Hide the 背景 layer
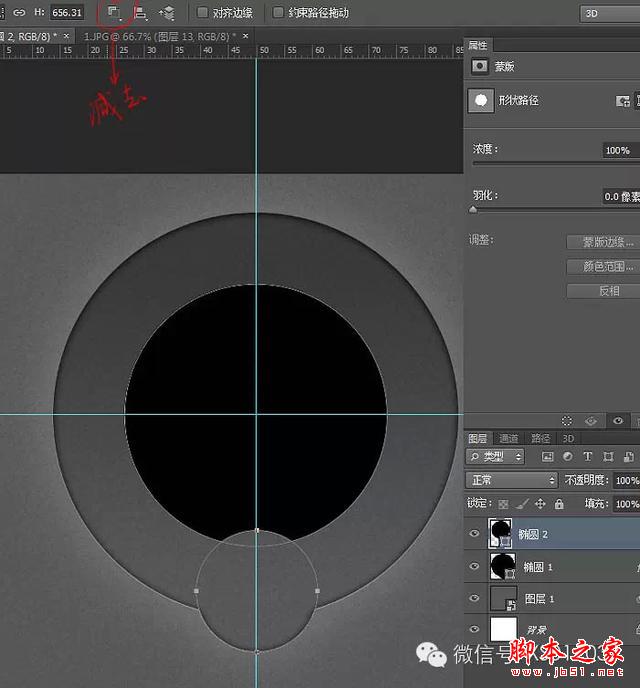Screen dimensions: 640x688 474,629
